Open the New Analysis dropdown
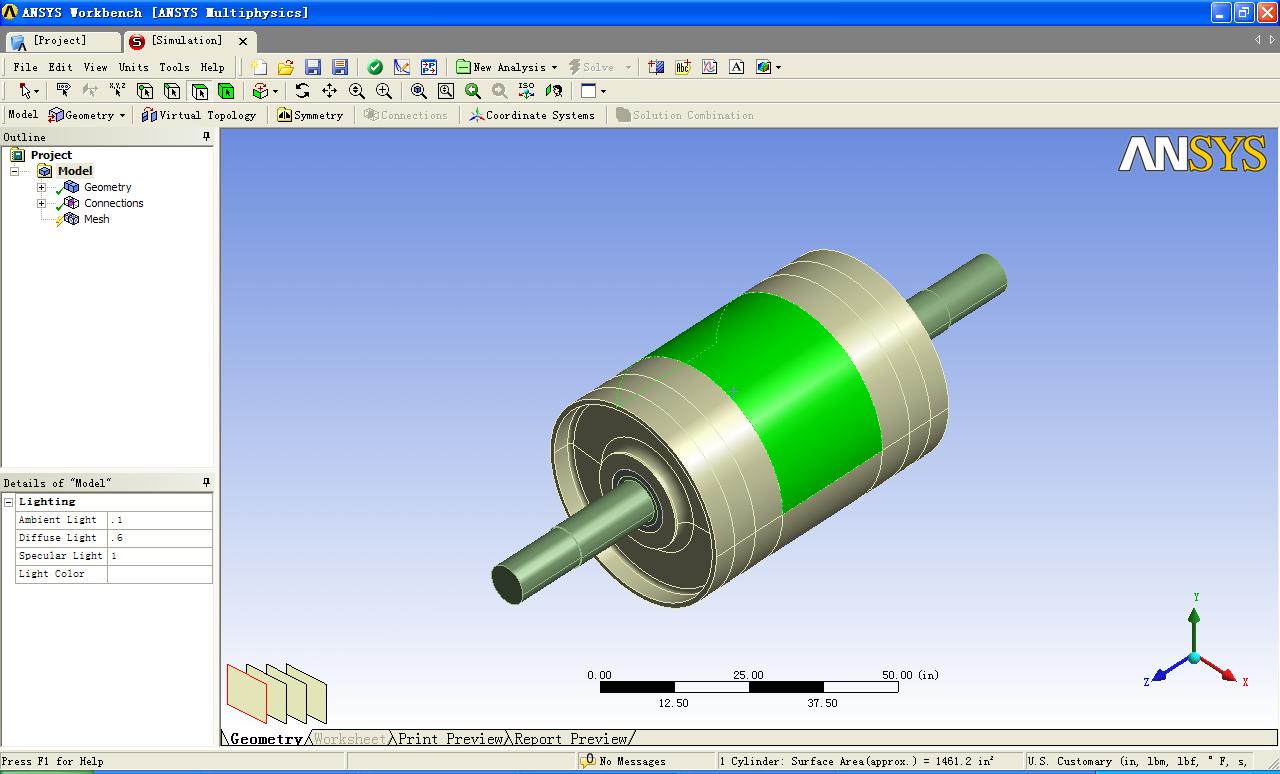The width and height of the screenshot is (1280, 774). coord(507,67)
